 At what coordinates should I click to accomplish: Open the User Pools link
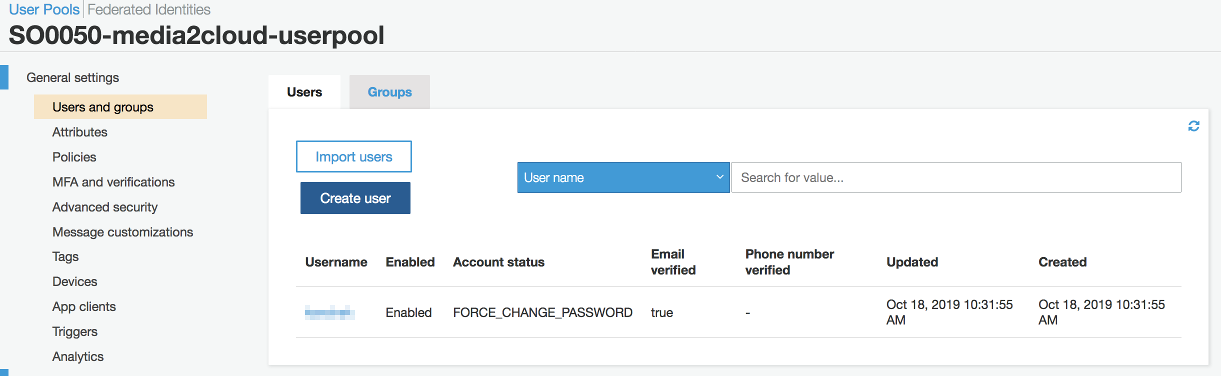(44, 9)
